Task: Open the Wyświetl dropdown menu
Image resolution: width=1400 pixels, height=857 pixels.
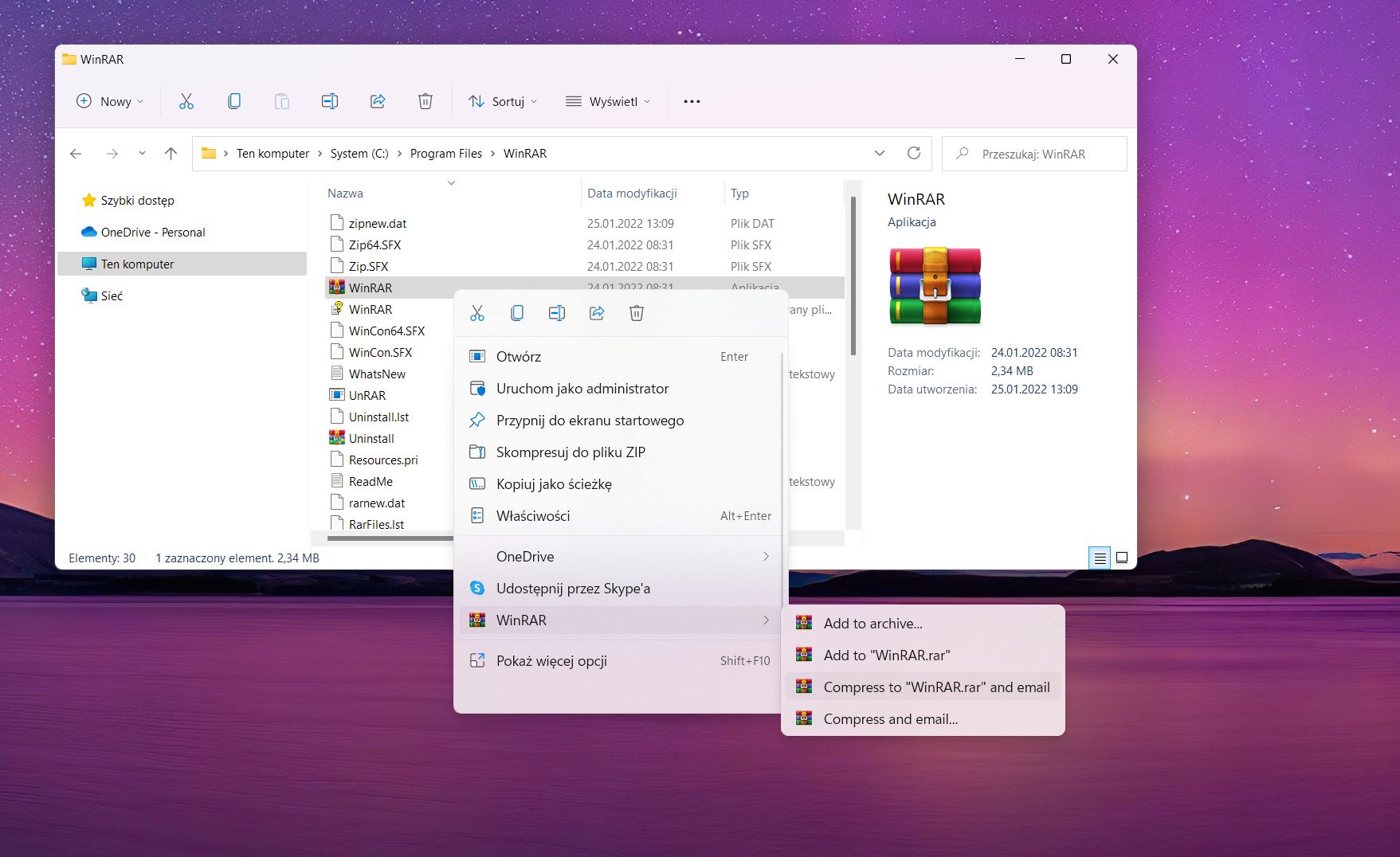Action: coord(608,101)
